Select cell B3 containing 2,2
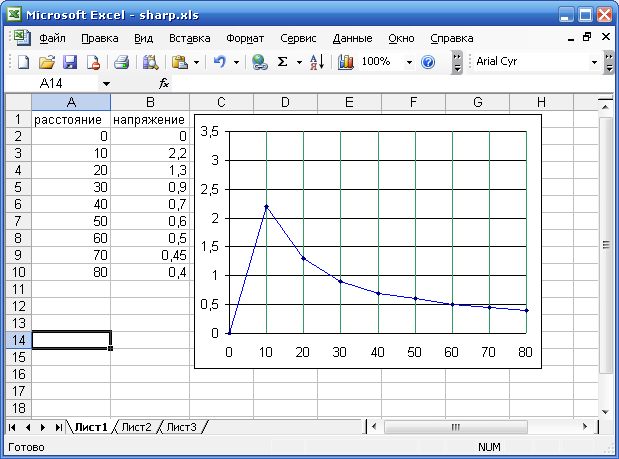 (x=150, y=153)
